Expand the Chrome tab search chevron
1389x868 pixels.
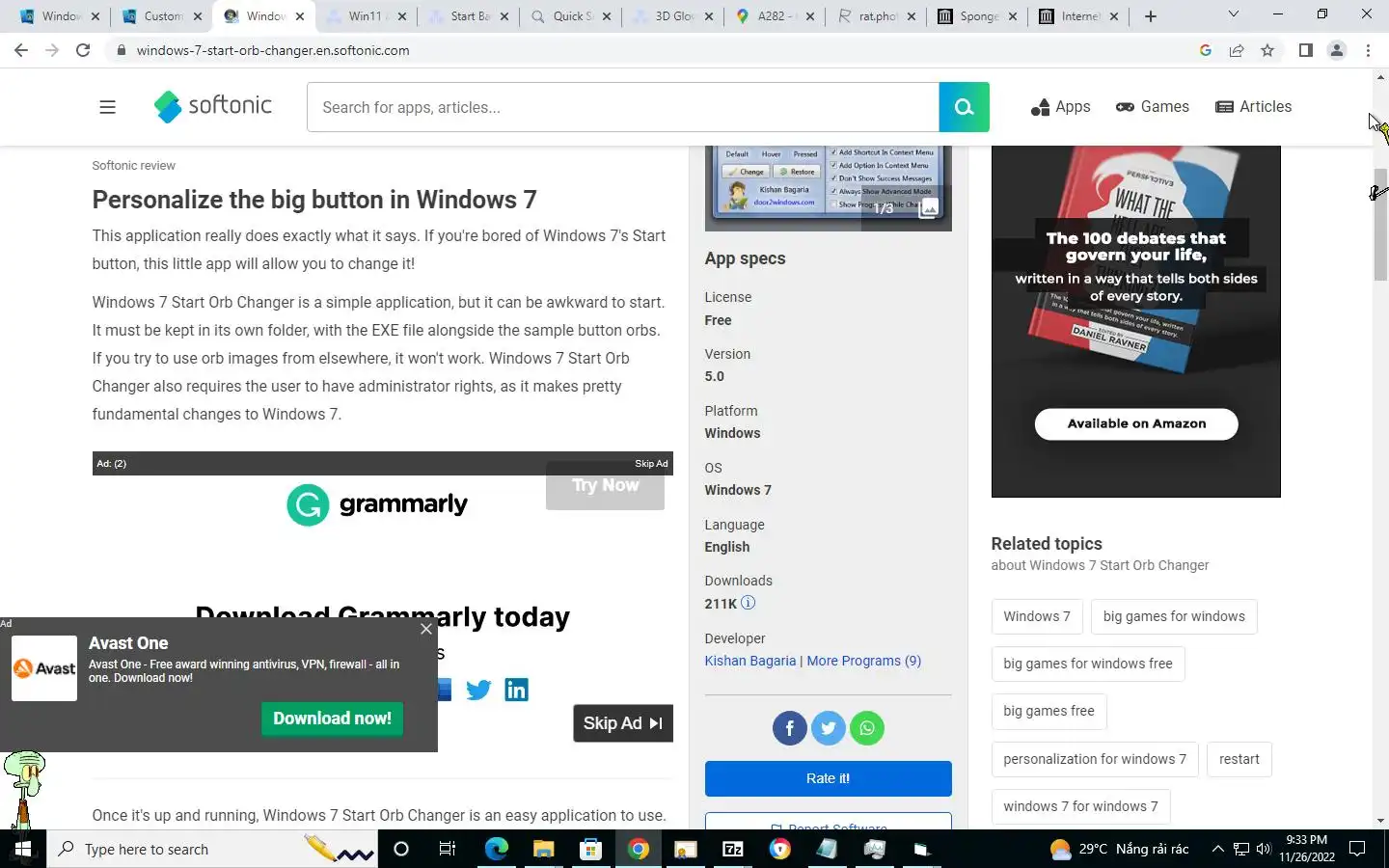click(1233, 14)
